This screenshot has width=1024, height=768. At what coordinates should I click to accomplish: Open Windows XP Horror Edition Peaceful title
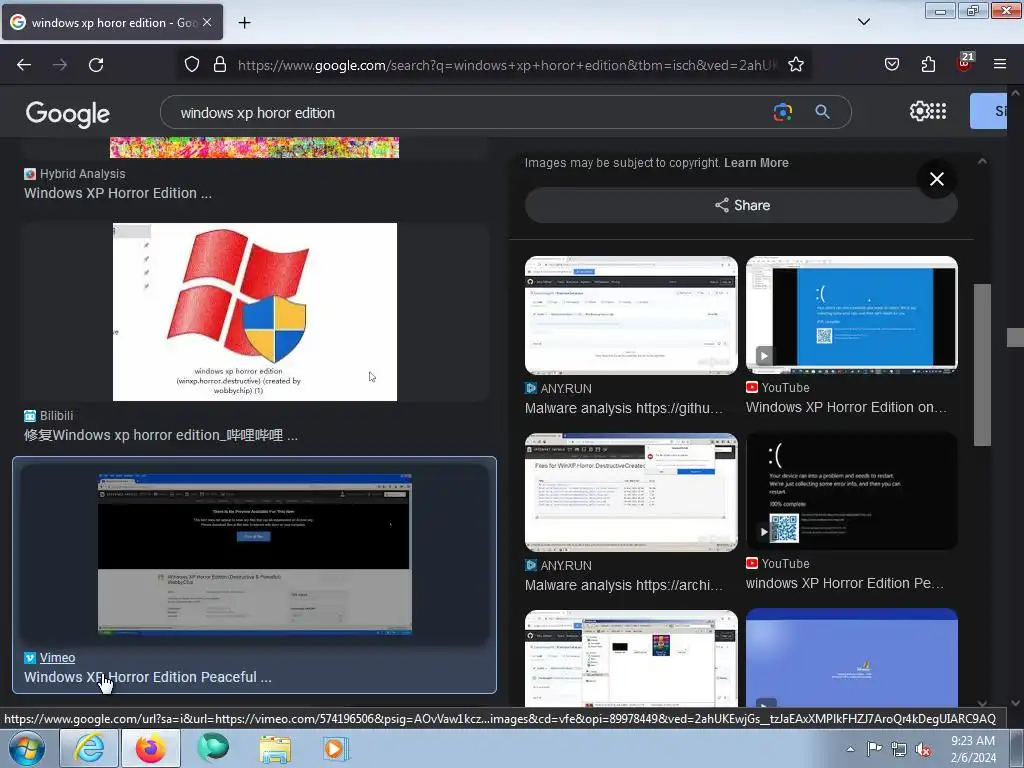click(148, 677)
